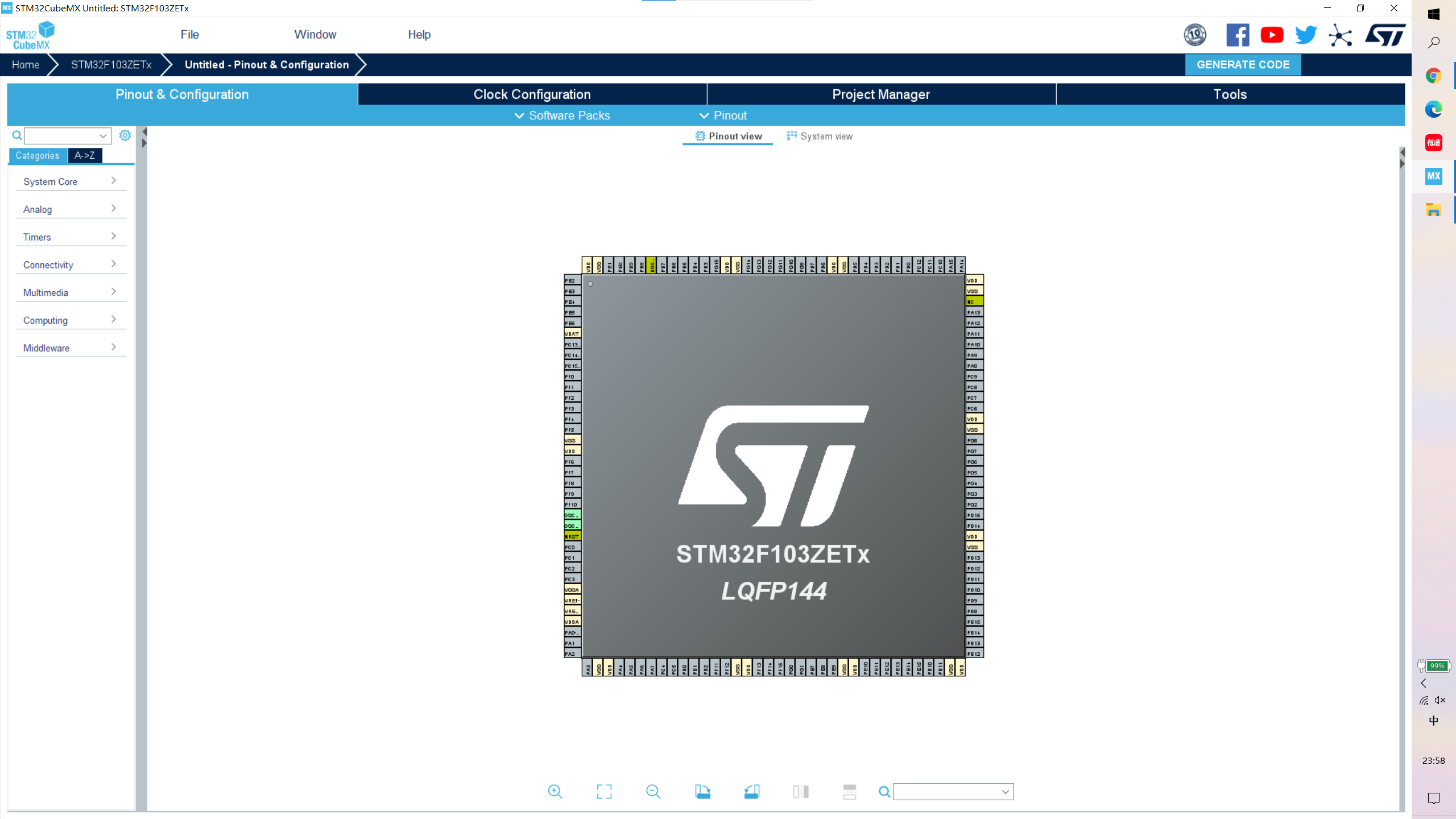The width and height of the screenshot is (1456, 819).
Task: Select the System view mode
Action: [820, 136]
